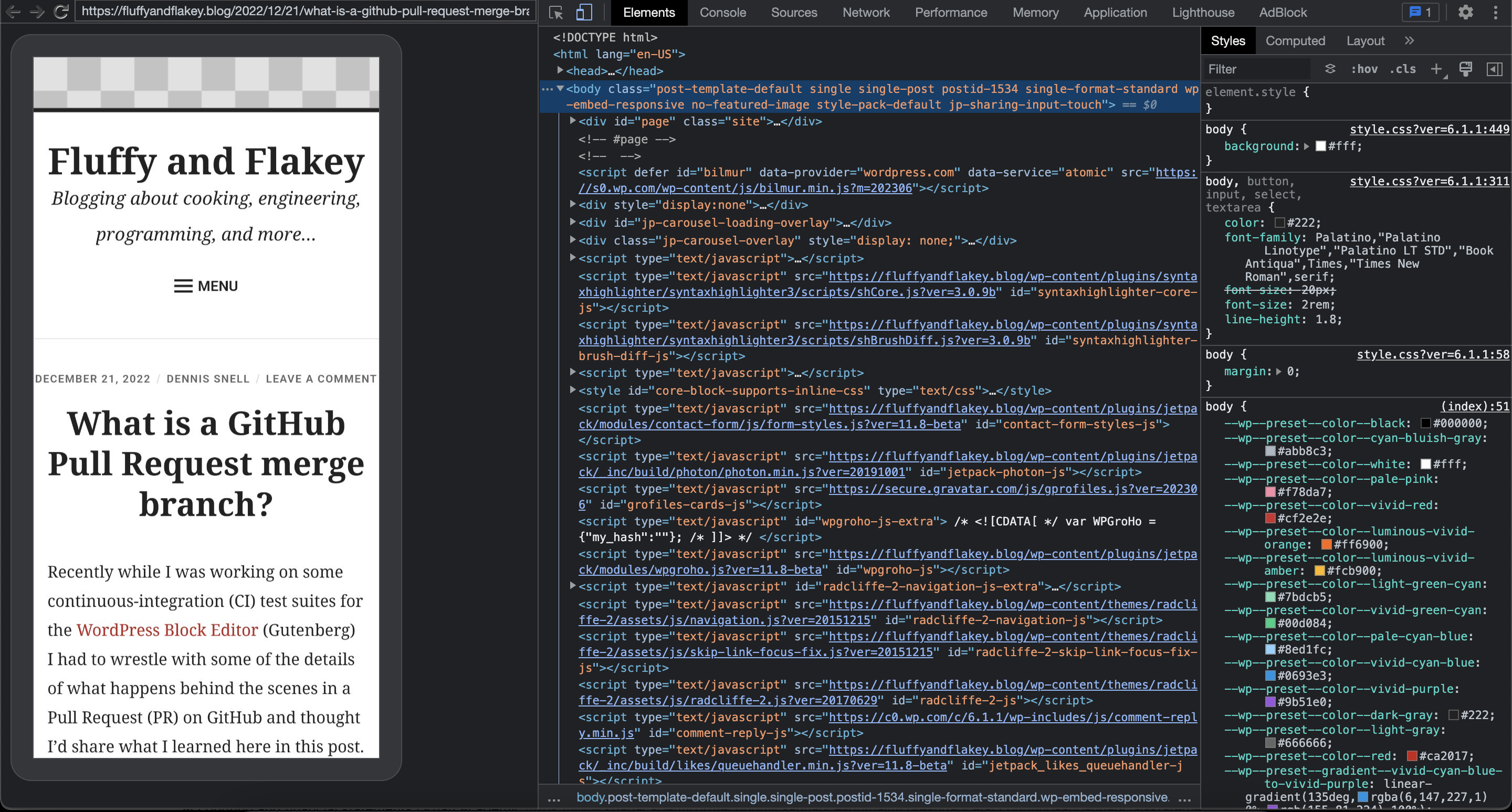Screen dimensions: 1512x812
Task: Add new style rule plus icon
Action: point(1436,69)
